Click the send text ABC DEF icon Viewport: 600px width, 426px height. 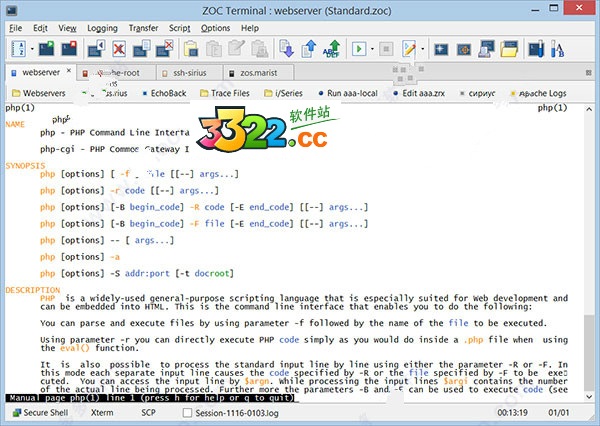(x=331, y=49)
